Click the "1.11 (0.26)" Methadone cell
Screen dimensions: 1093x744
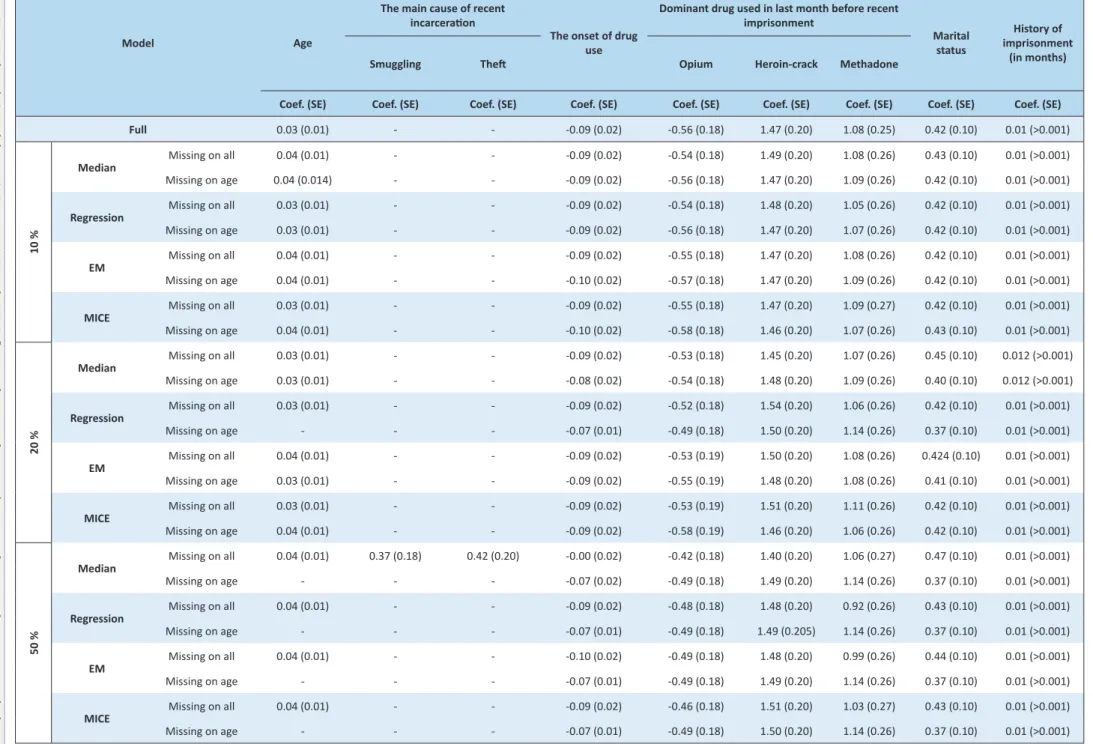click(869, 506)
